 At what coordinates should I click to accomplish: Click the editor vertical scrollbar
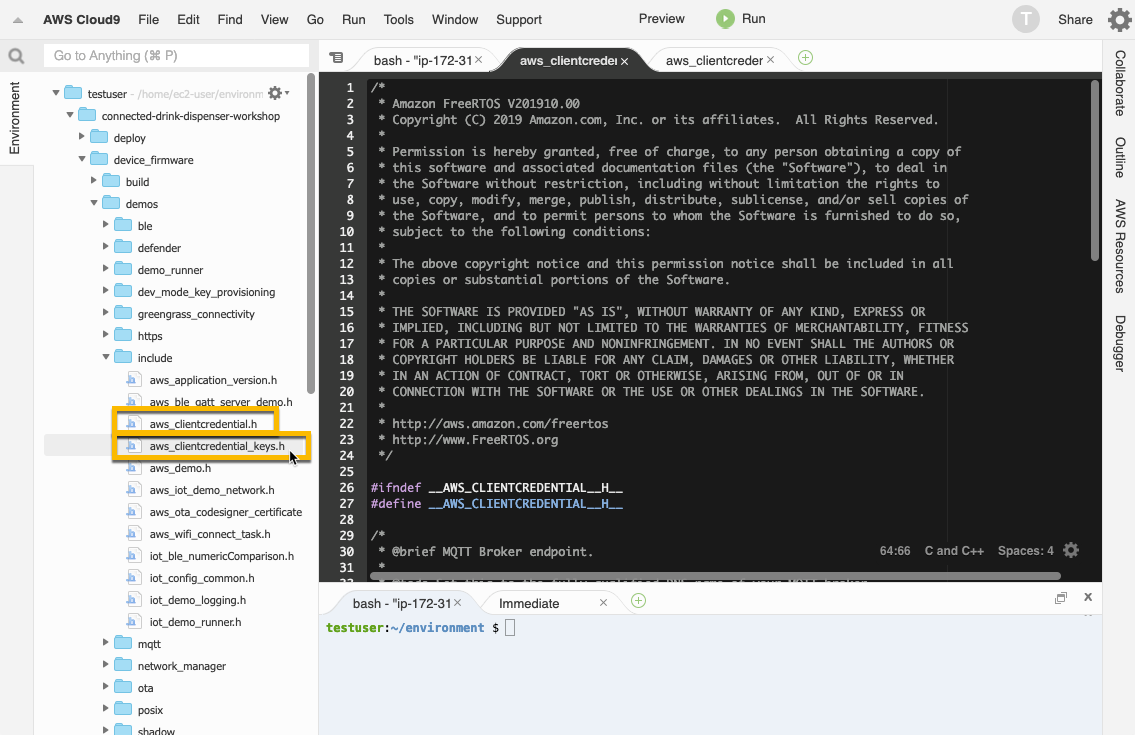(1095, 170)
